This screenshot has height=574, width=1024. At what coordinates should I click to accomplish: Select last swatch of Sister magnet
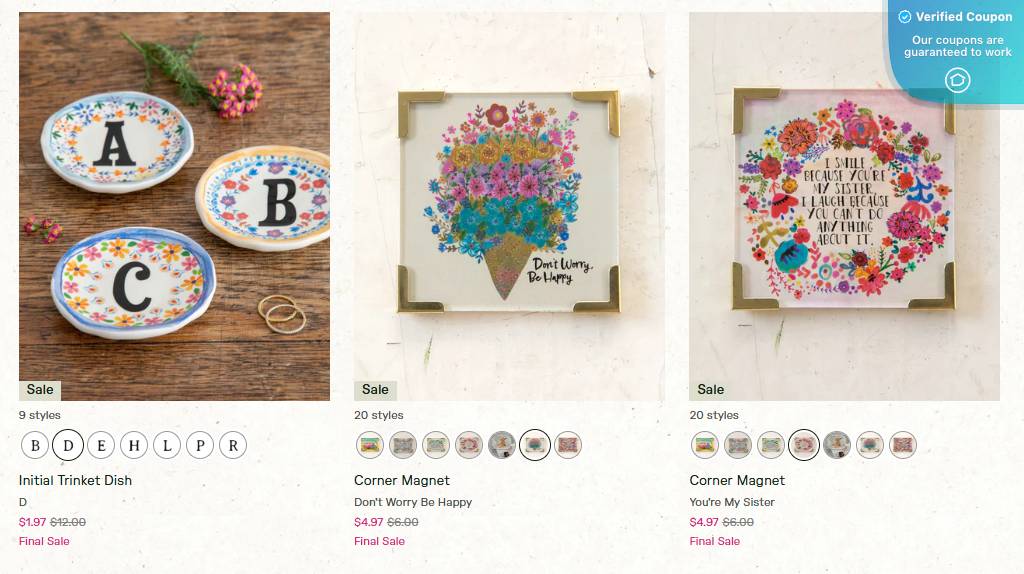coord(903,445)
